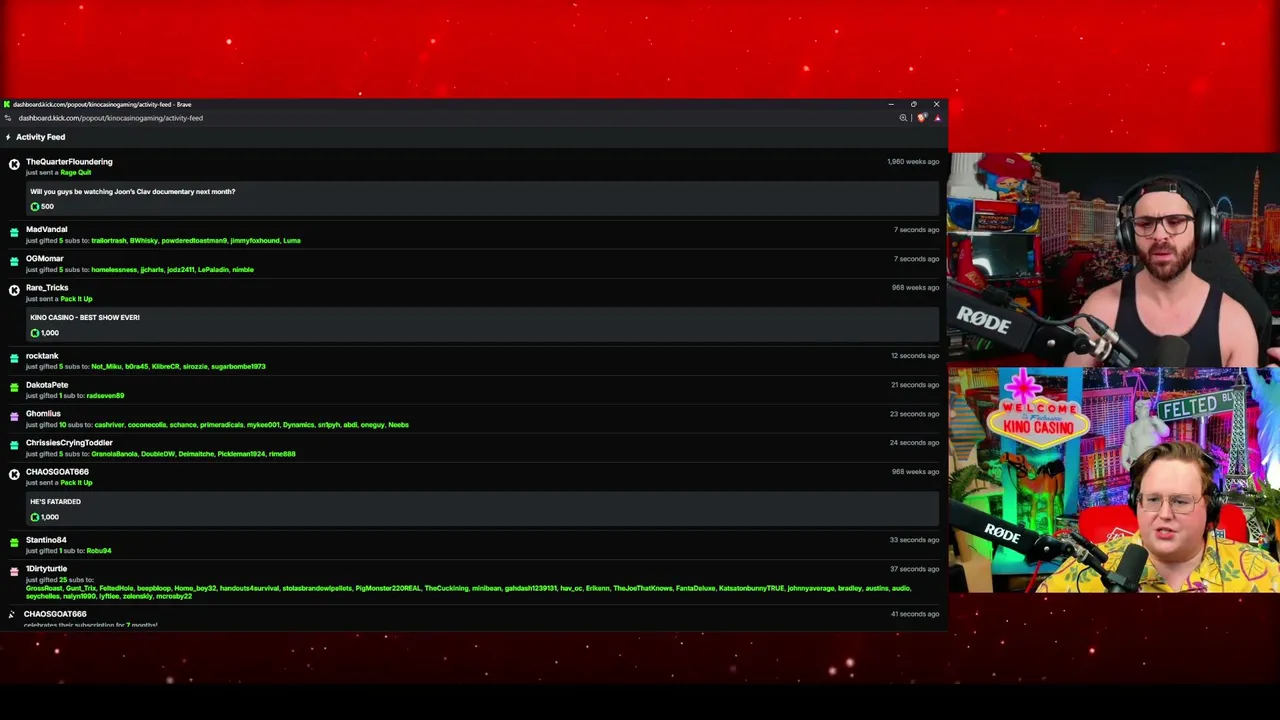
Task: Click gifted recipient 'LePaladin'
Action: pos(213,270)
